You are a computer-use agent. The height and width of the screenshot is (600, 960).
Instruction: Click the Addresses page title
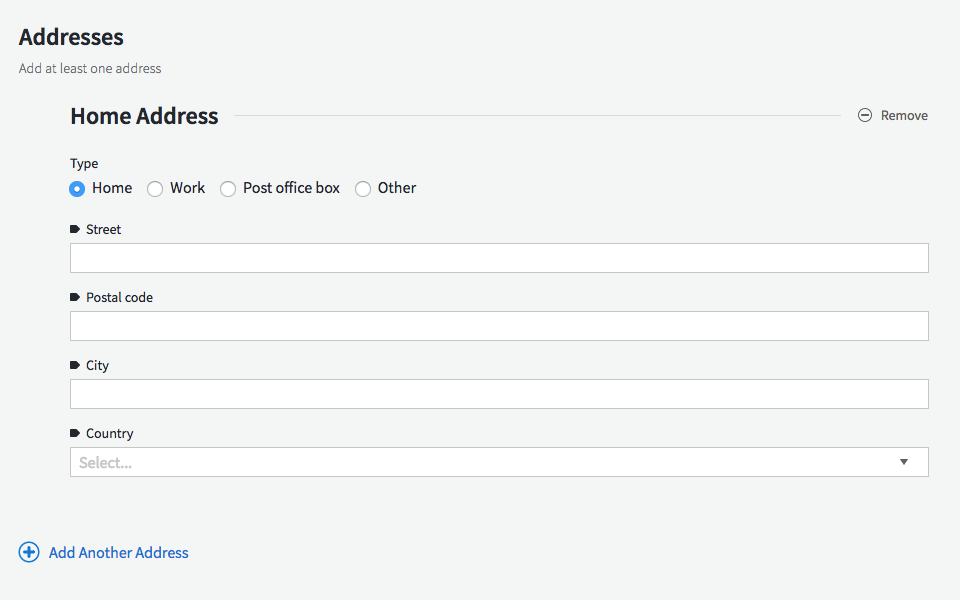71,37
